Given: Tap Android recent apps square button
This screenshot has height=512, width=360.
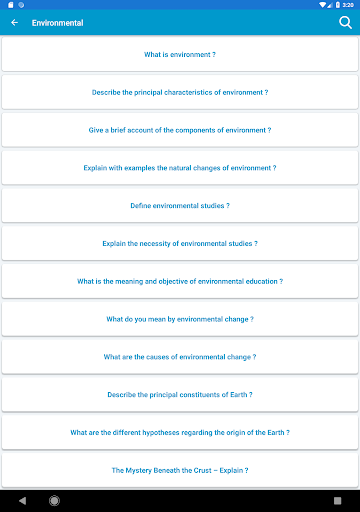Looking at the screenshot, I should tap(337, 500).
